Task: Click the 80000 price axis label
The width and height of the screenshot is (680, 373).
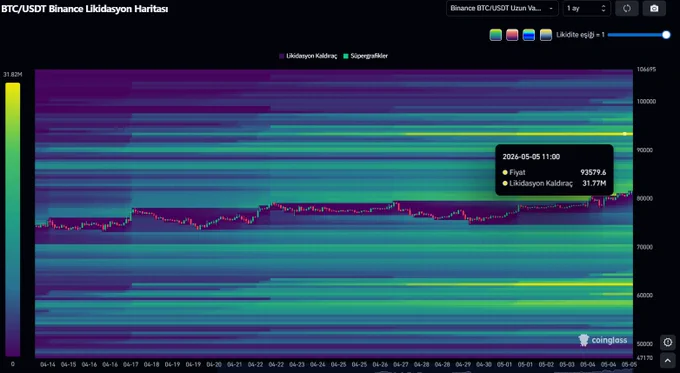Action: click(645, 199)
